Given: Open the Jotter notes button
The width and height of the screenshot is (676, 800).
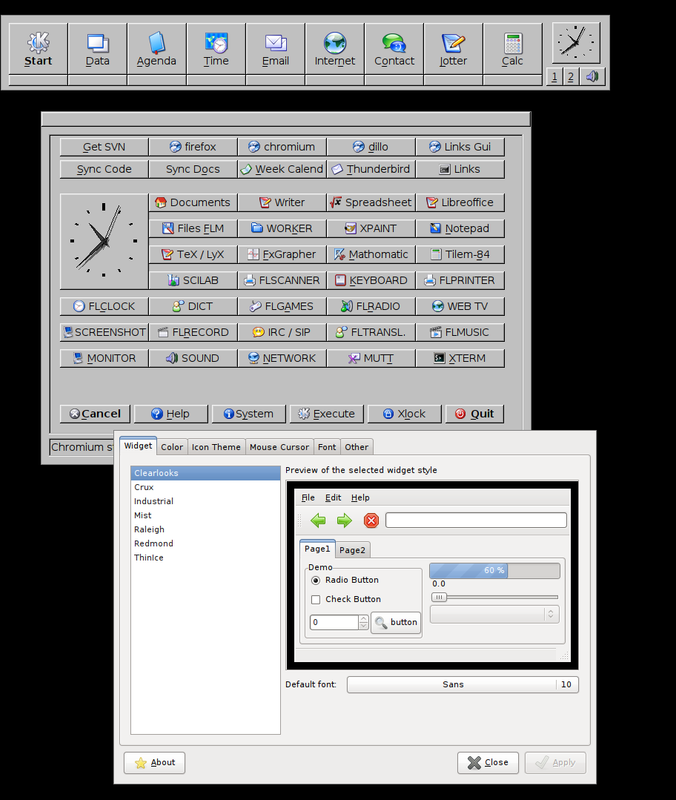Looking at the screenshot, I should (x=453, y=49).
